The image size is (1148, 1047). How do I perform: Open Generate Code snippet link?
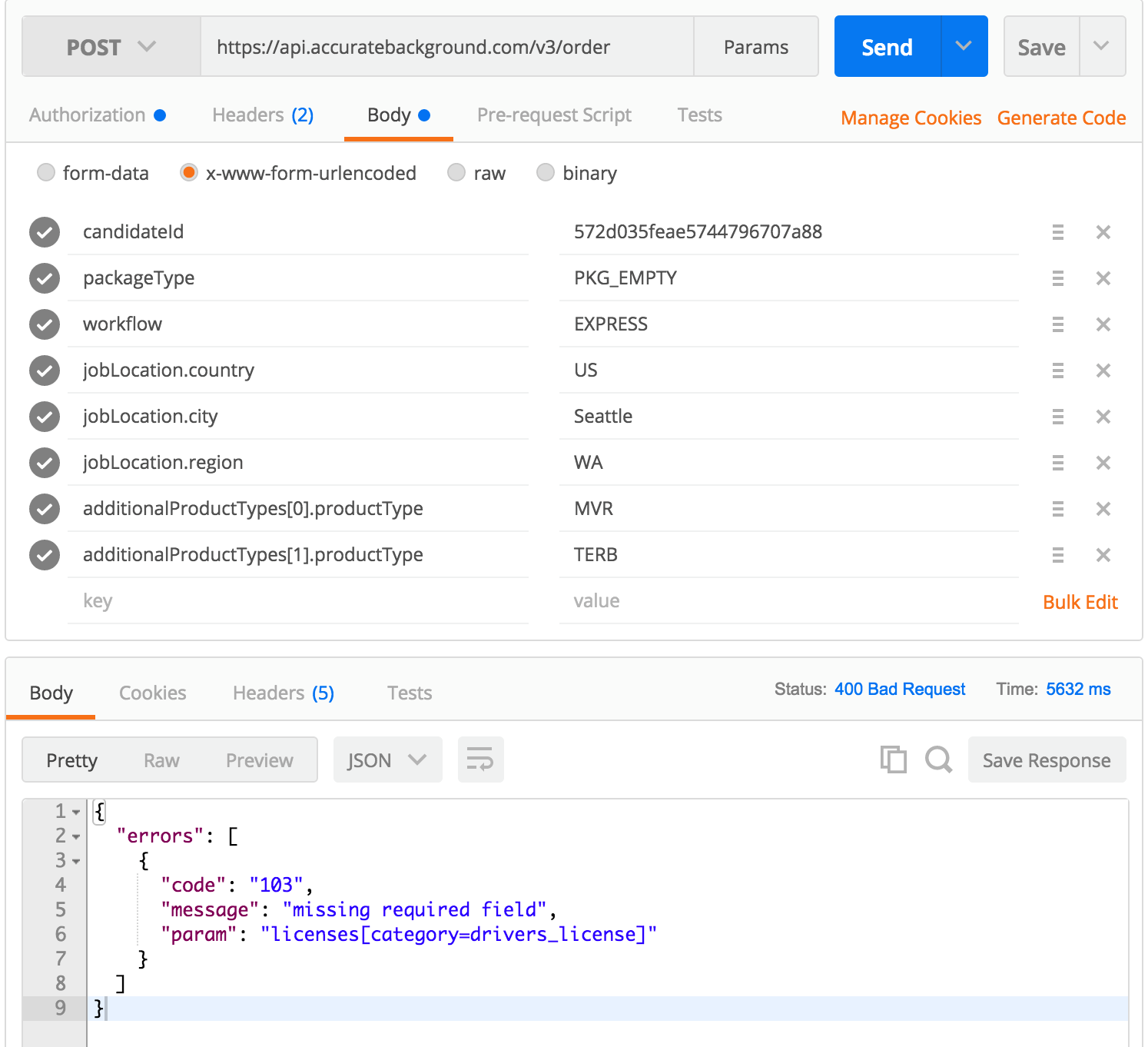(1062, 118)
